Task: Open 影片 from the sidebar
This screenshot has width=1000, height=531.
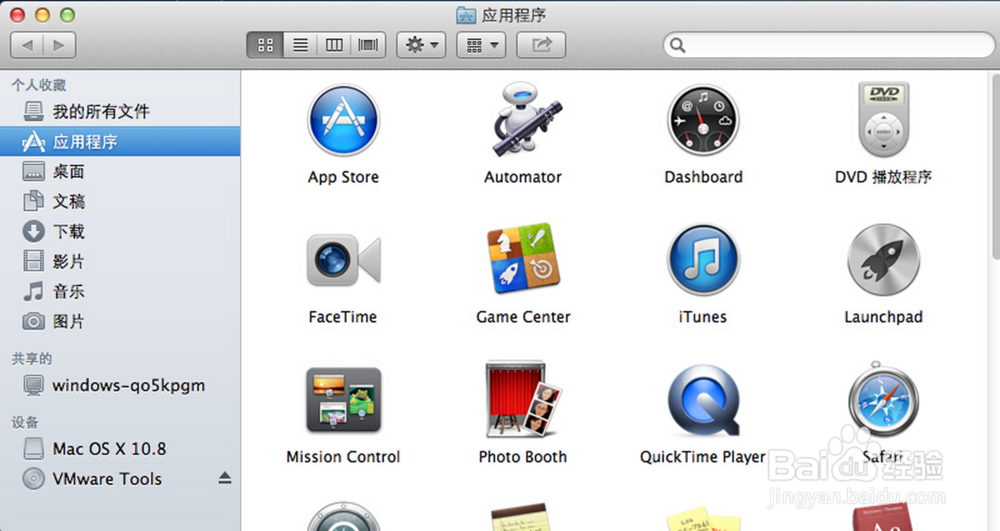Action: coord(120,261)
